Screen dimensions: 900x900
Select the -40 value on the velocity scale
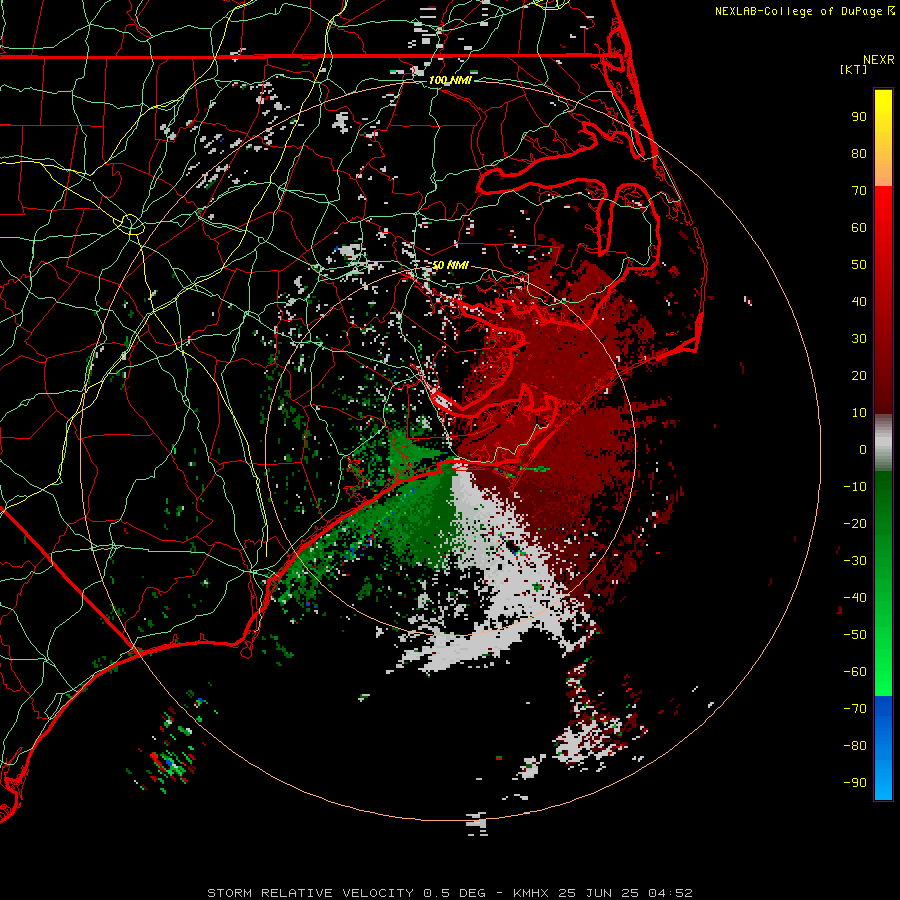(x=855, y=598)
